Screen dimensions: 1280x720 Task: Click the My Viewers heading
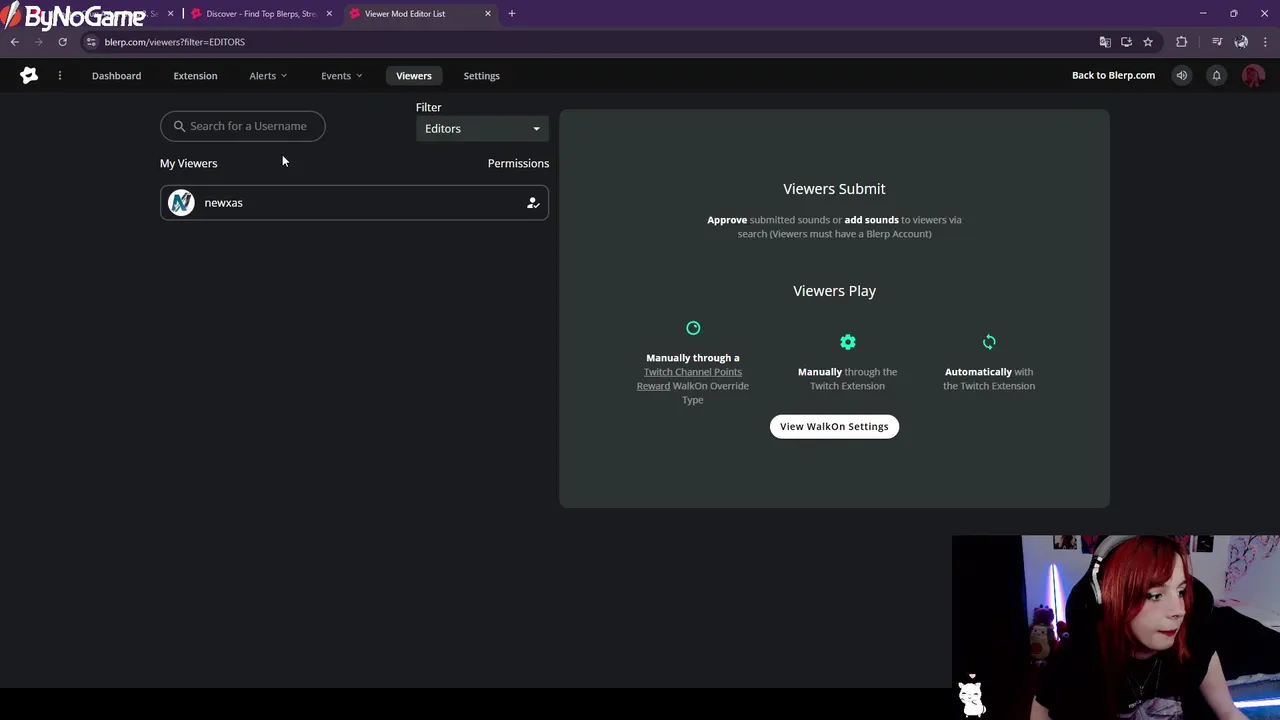tap(188, 163)
